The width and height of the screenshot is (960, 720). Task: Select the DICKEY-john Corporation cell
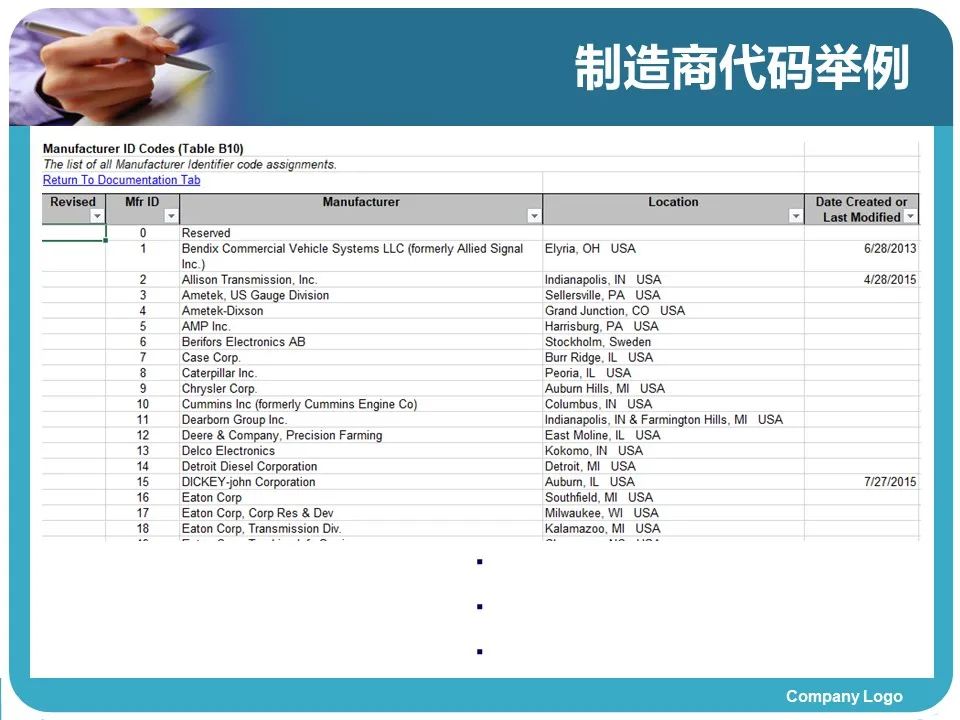[361, 482]
